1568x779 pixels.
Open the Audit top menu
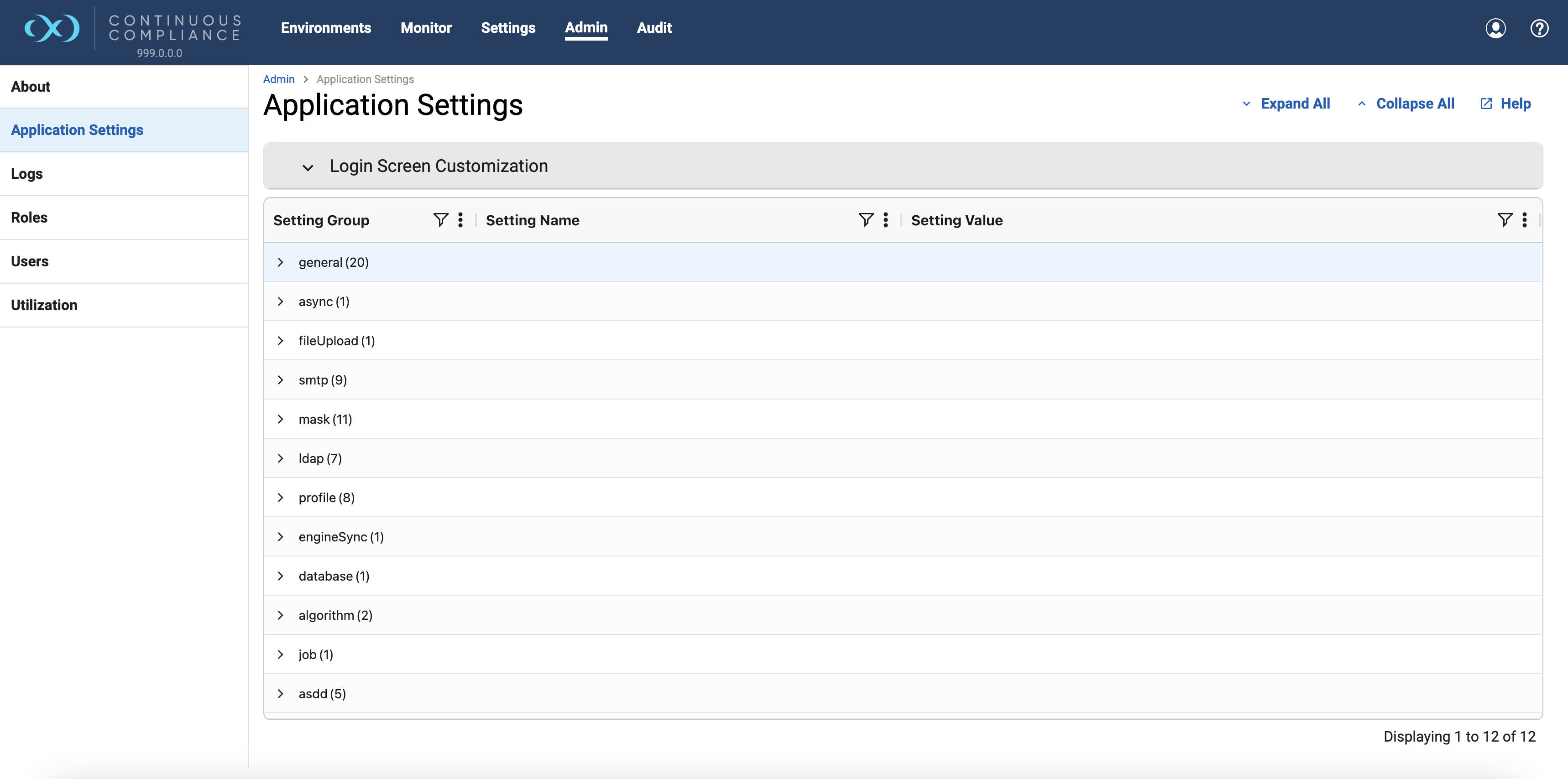(654, 28)
